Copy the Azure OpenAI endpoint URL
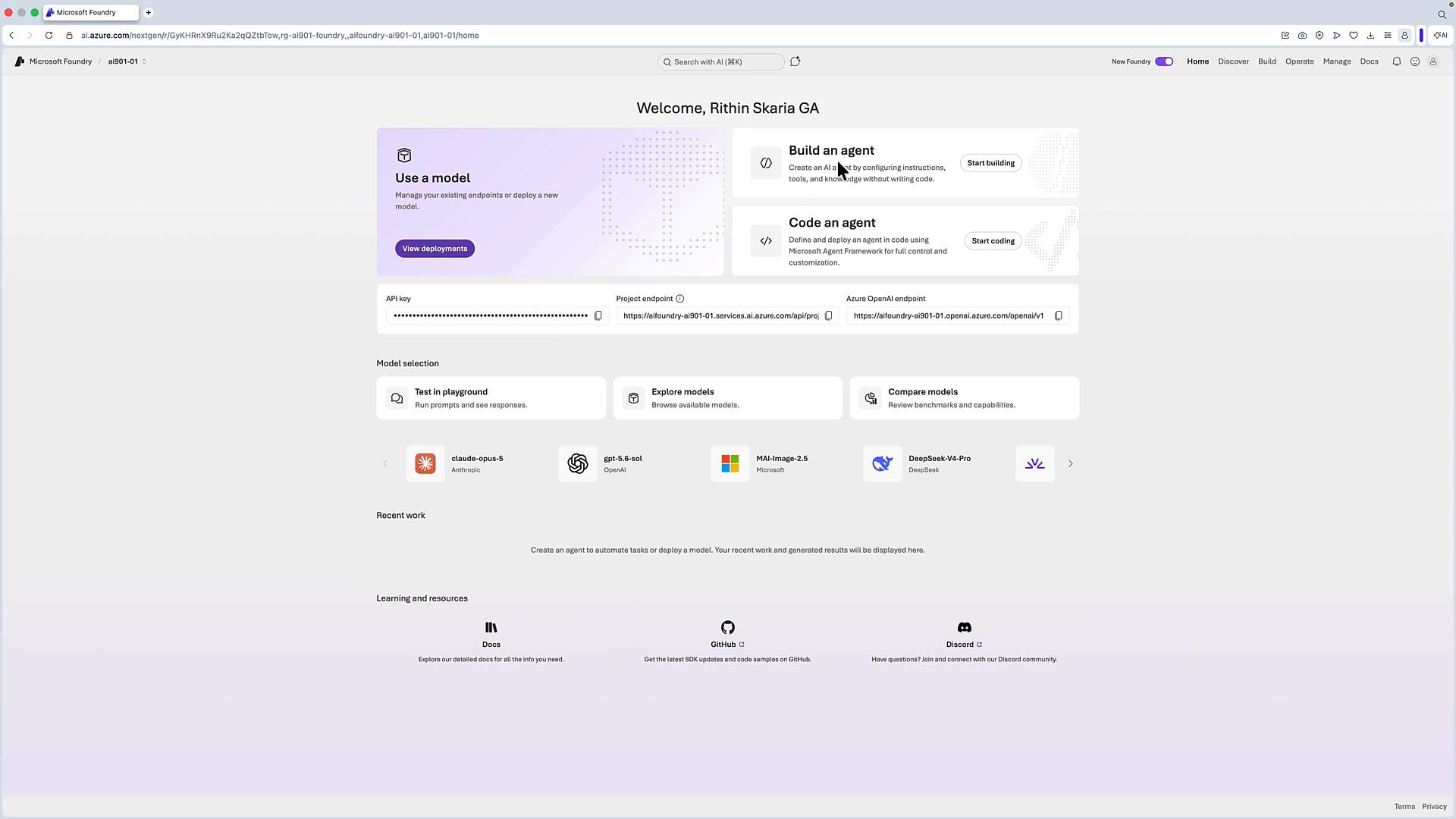The height and width of the screenshot is (819, 1456). pos(1059,316)
